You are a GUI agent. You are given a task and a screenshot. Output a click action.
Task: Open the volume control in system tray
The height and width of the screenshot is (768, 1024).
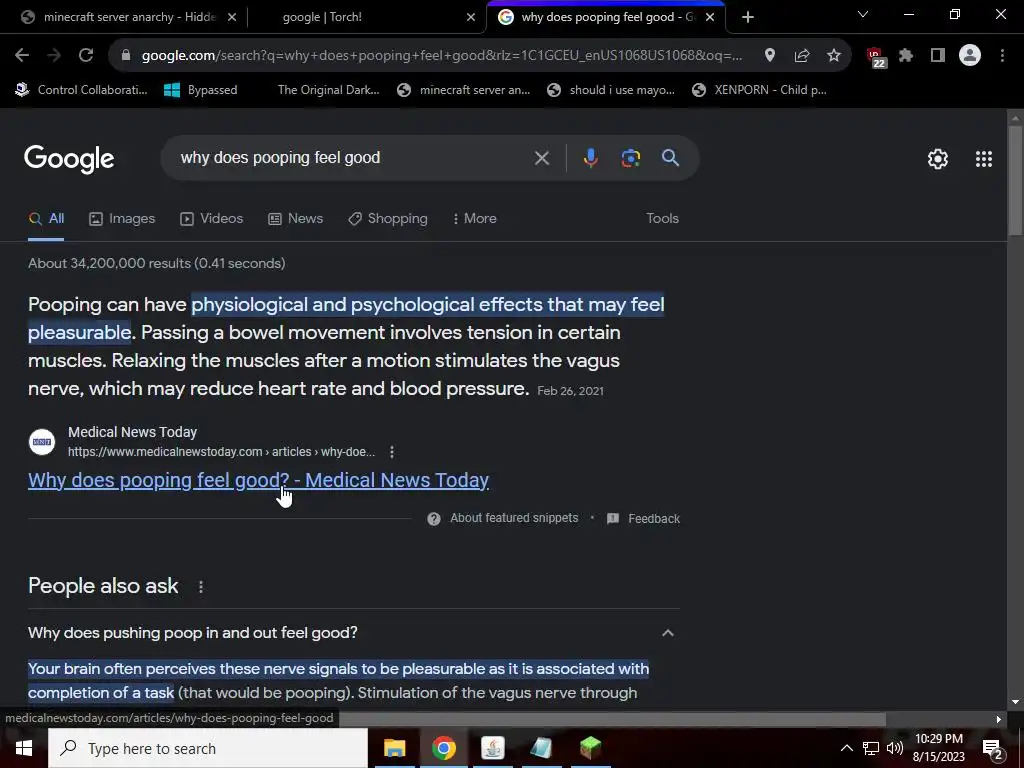[895, 748]
